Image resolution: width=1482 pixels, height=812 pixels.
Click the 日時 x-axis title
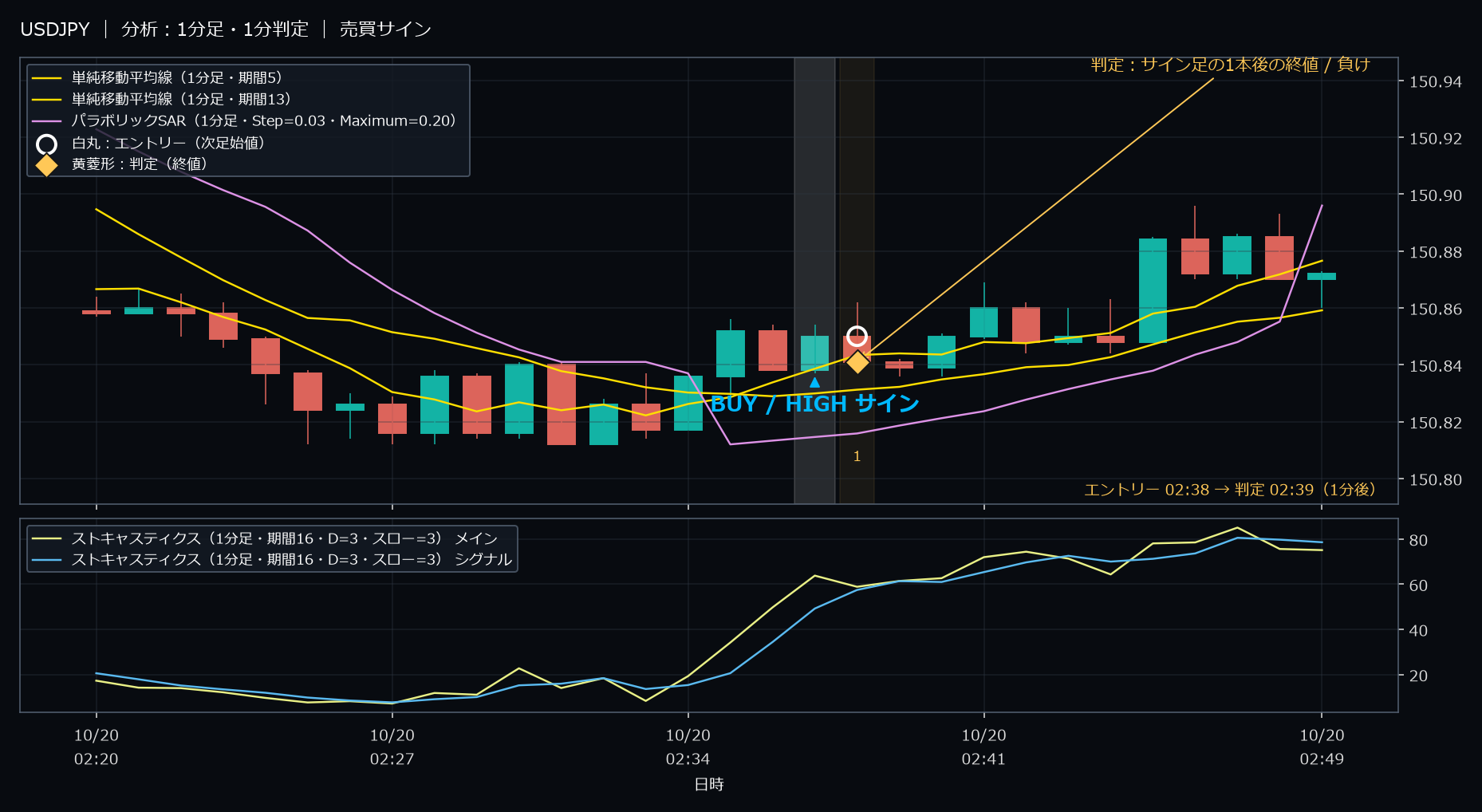click(709, 785)
